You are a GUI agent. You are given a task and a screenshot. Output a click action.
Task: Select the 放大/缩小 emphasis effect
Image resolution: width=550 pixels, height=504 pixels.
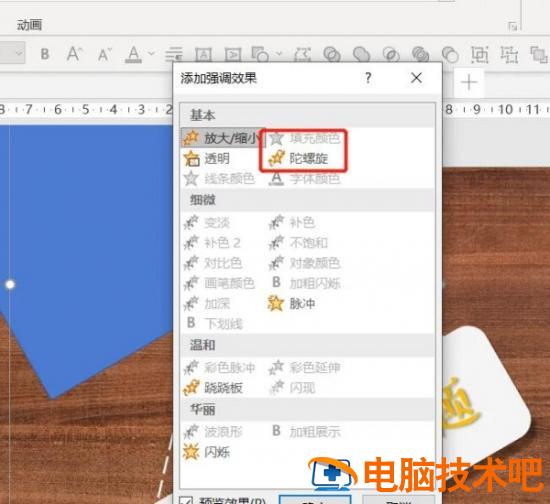point(223,138)
